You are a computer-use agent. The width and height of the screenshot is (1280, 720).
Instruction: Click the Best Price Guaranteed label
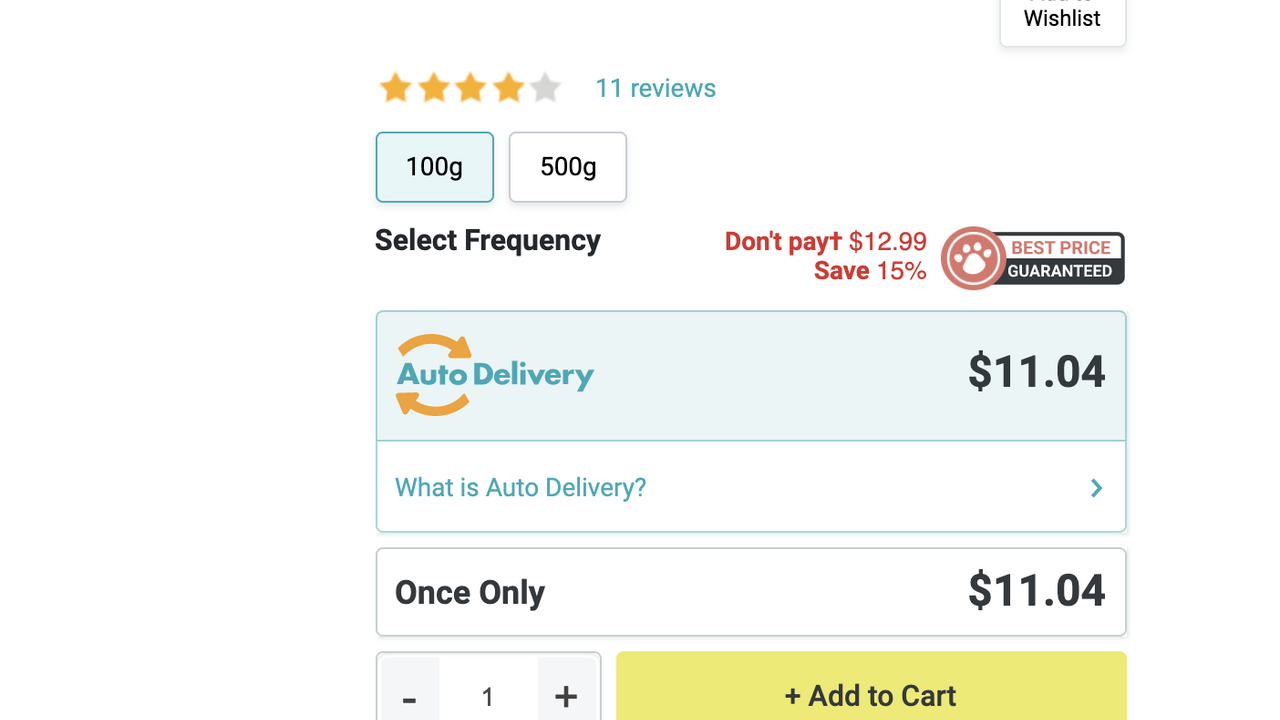click(1060, 259)
